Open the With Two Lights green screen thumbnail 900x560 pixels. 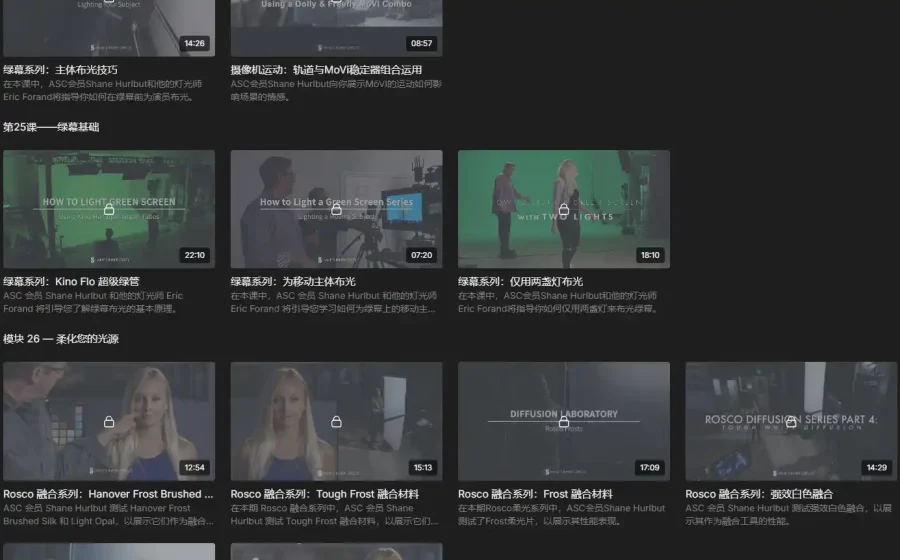(x=564, y=209)
